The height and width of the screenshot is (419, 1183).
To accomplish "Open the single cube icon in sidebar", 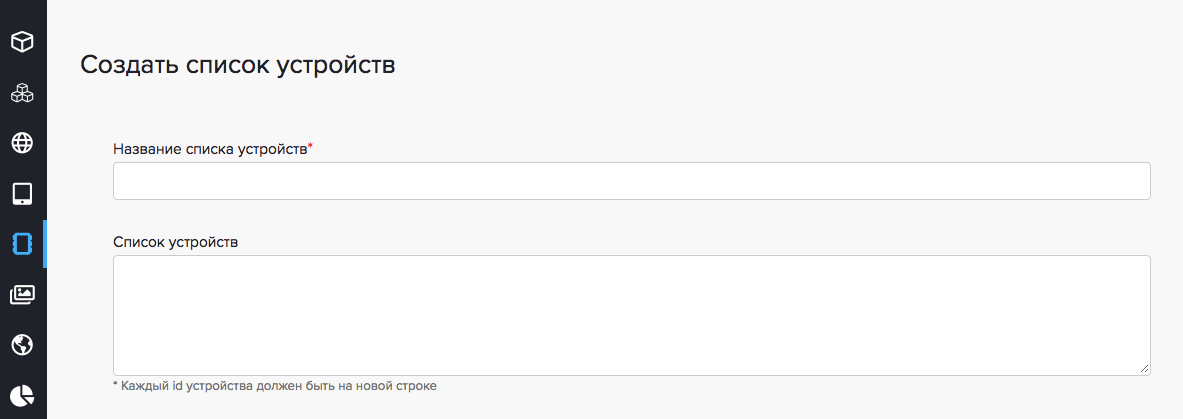I will point(22,42).
